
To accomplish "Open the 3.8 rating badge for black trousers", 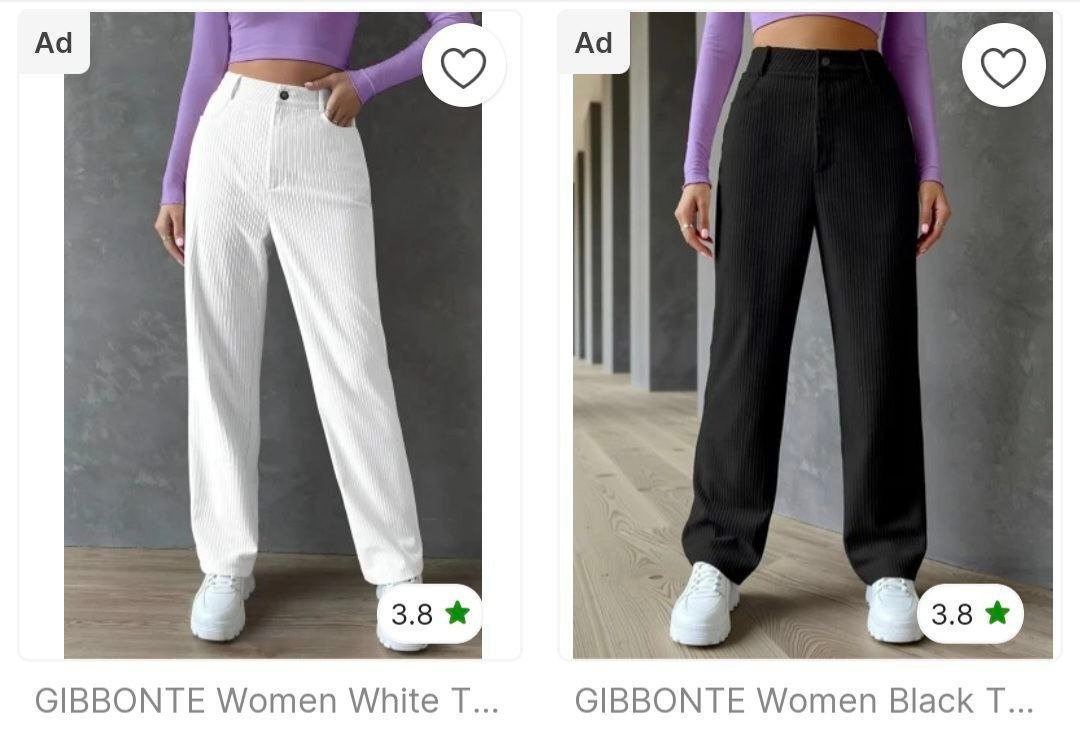I will [970, 613].
